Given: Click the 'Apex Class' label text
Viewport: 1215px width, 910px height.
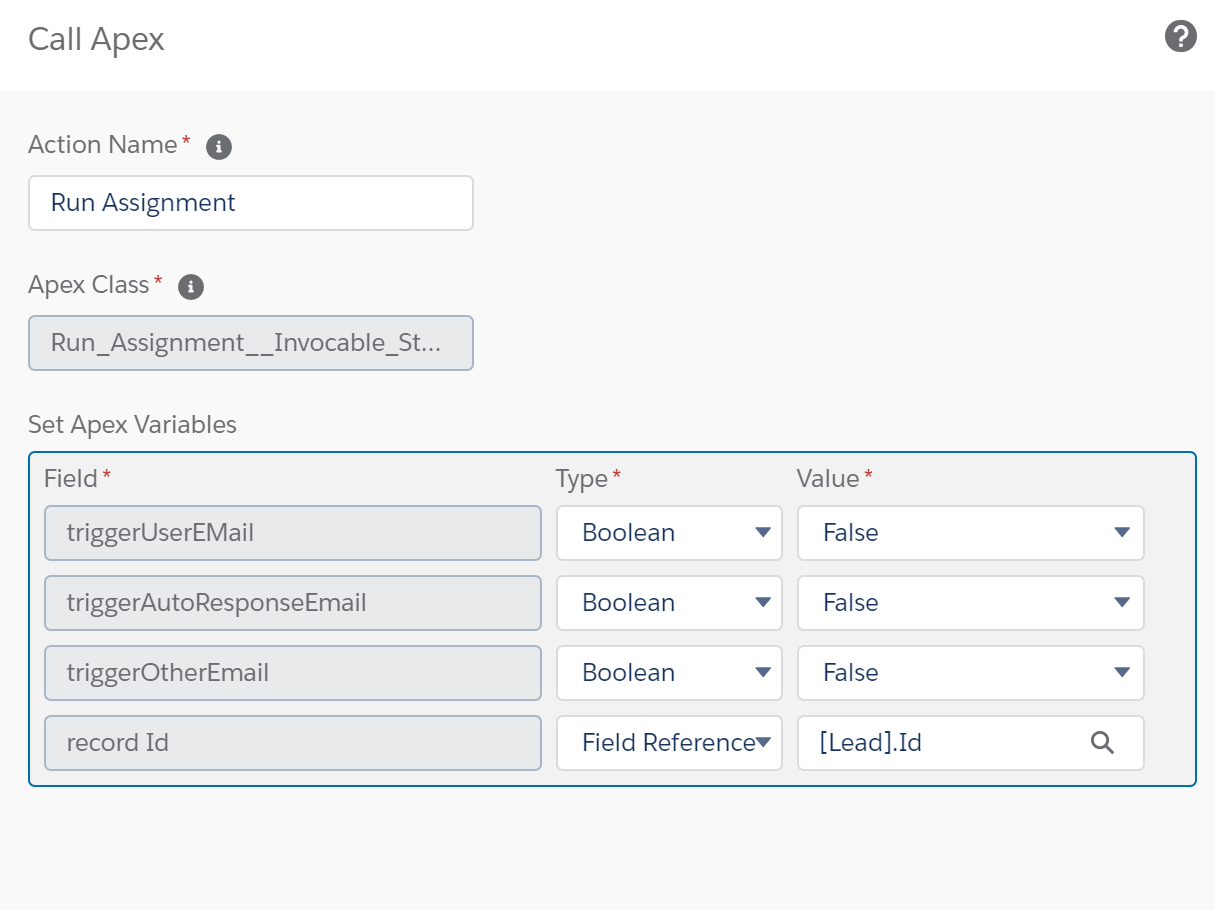Looking at the screenshot, I should pyautogui.click(x=89, y=285).
